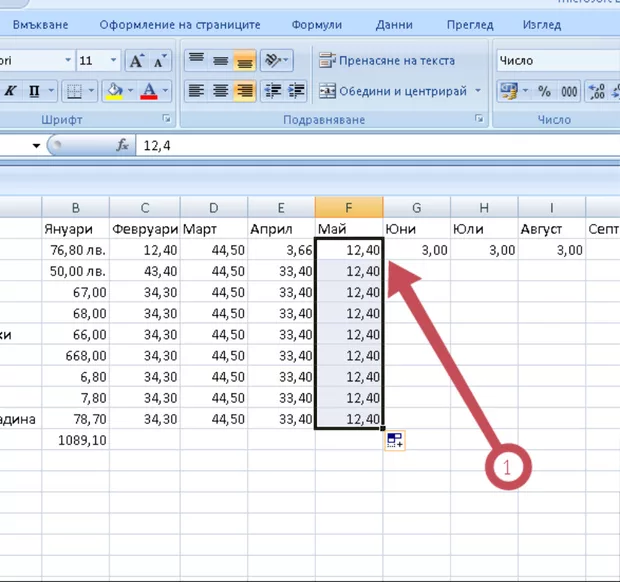This screenshot has width=620, height=582.
Task: Open the borders dropdown arrow
Action: 91,91
